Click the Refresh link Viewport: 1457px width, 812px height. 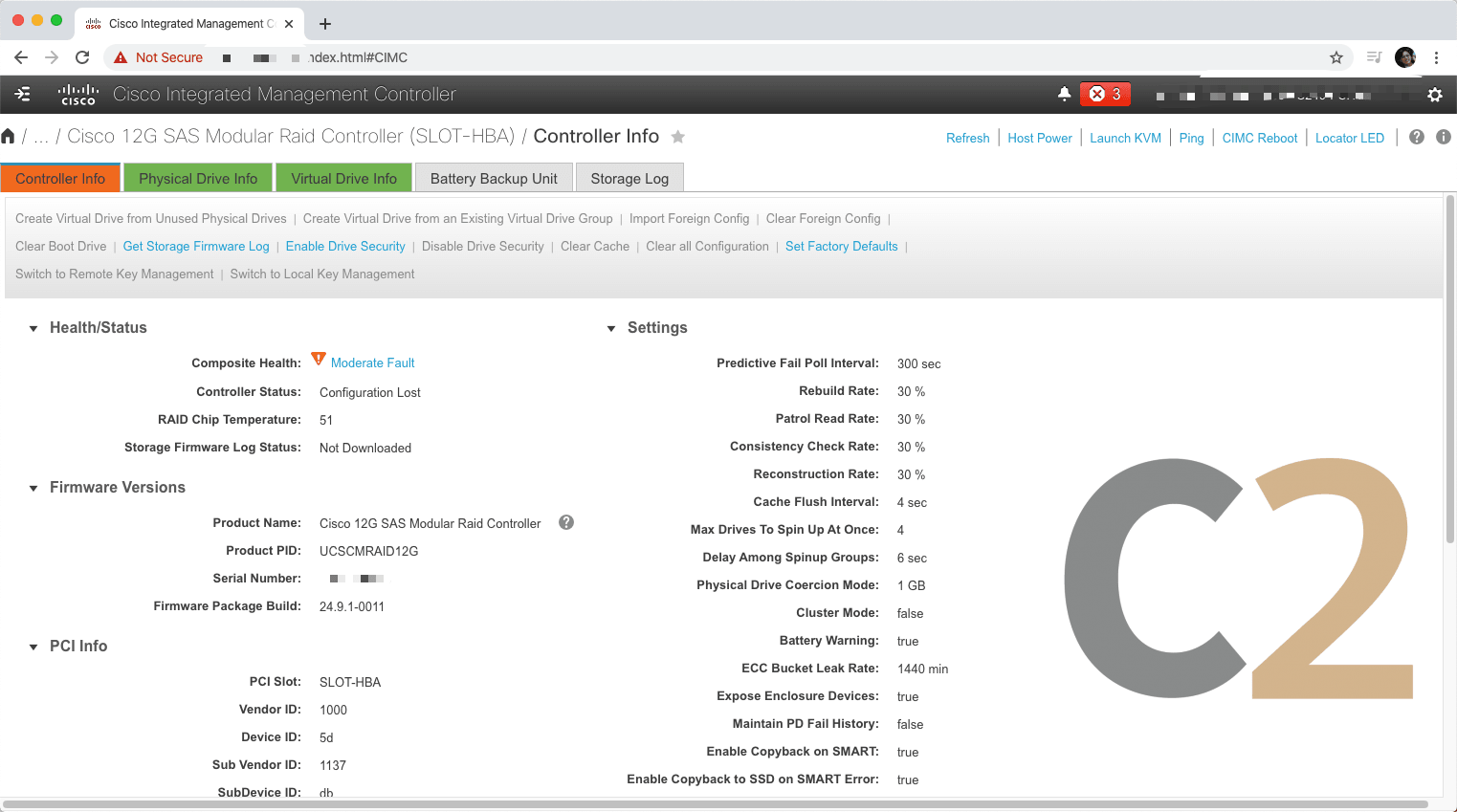[967, 138]
